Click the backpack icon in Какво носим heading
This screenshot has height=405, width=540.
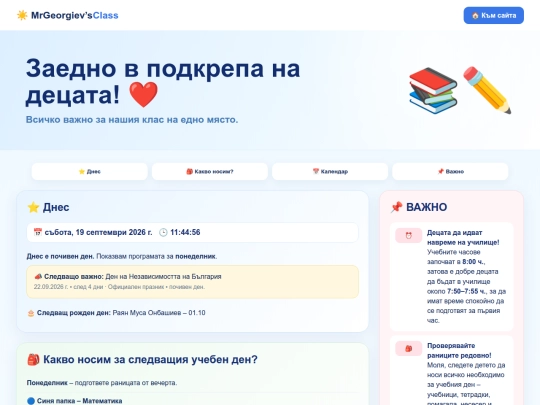click(x=33, y=360)
